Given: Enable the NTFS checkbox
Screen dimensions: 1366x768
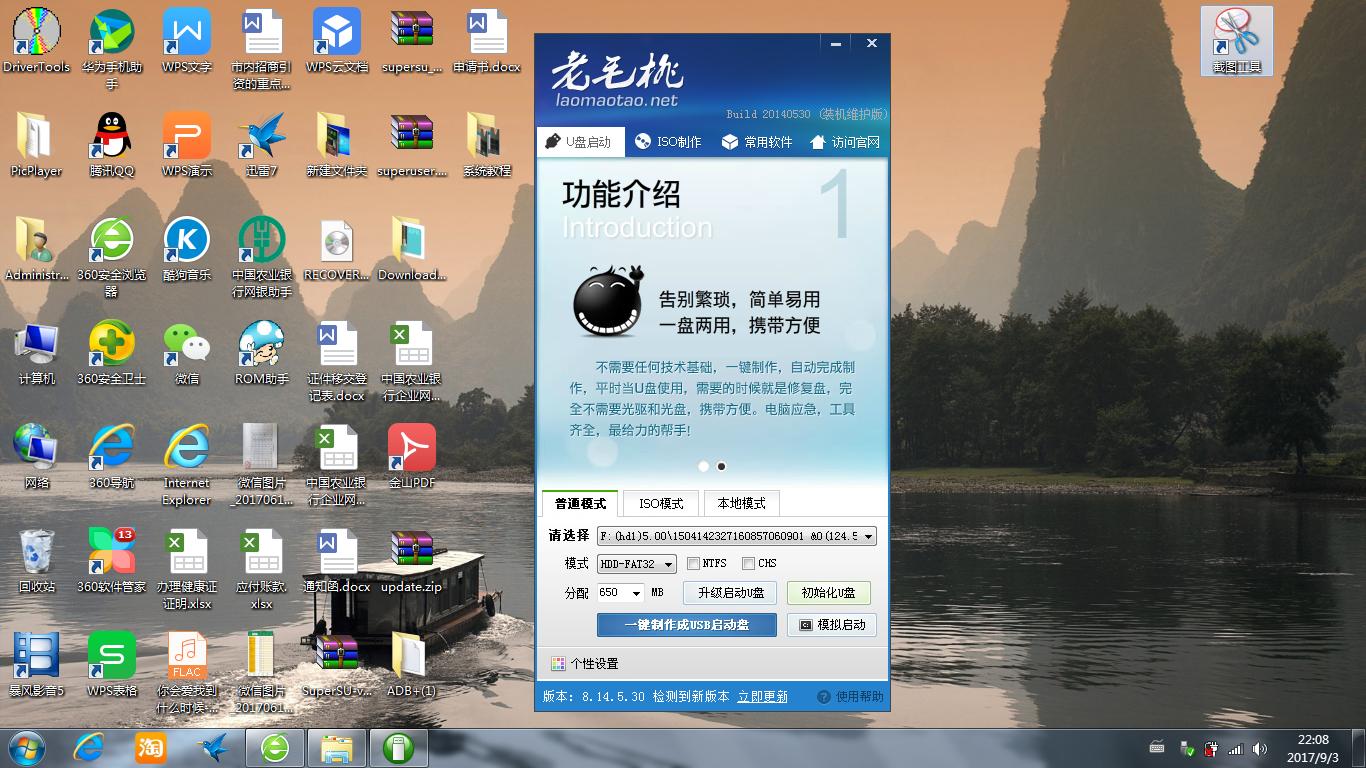Looking at the screenshot, I should [694, 563].
